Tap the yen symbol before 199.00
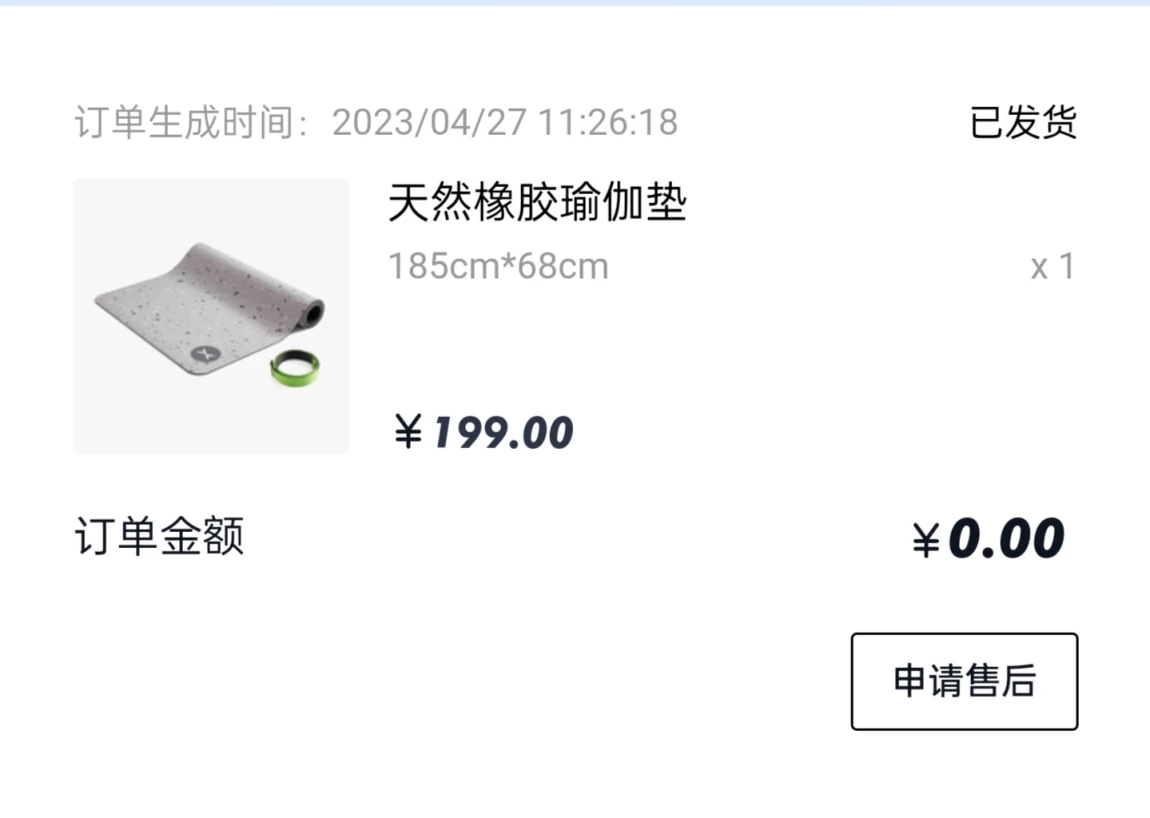1150x818 pixels. [408, 431]
